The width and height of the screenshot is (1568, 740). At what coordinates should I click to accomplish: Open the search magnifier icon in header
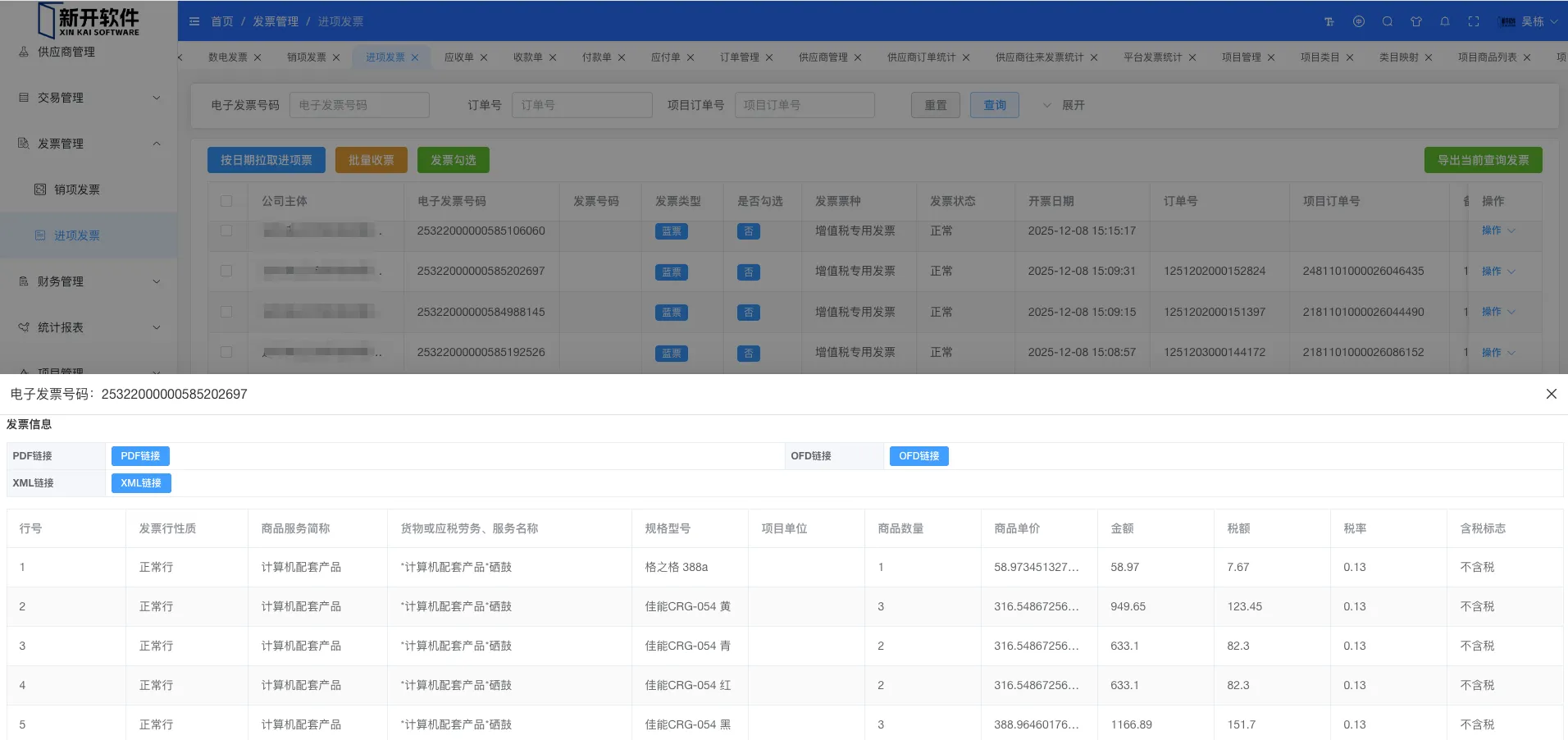tap(1388, 21)
